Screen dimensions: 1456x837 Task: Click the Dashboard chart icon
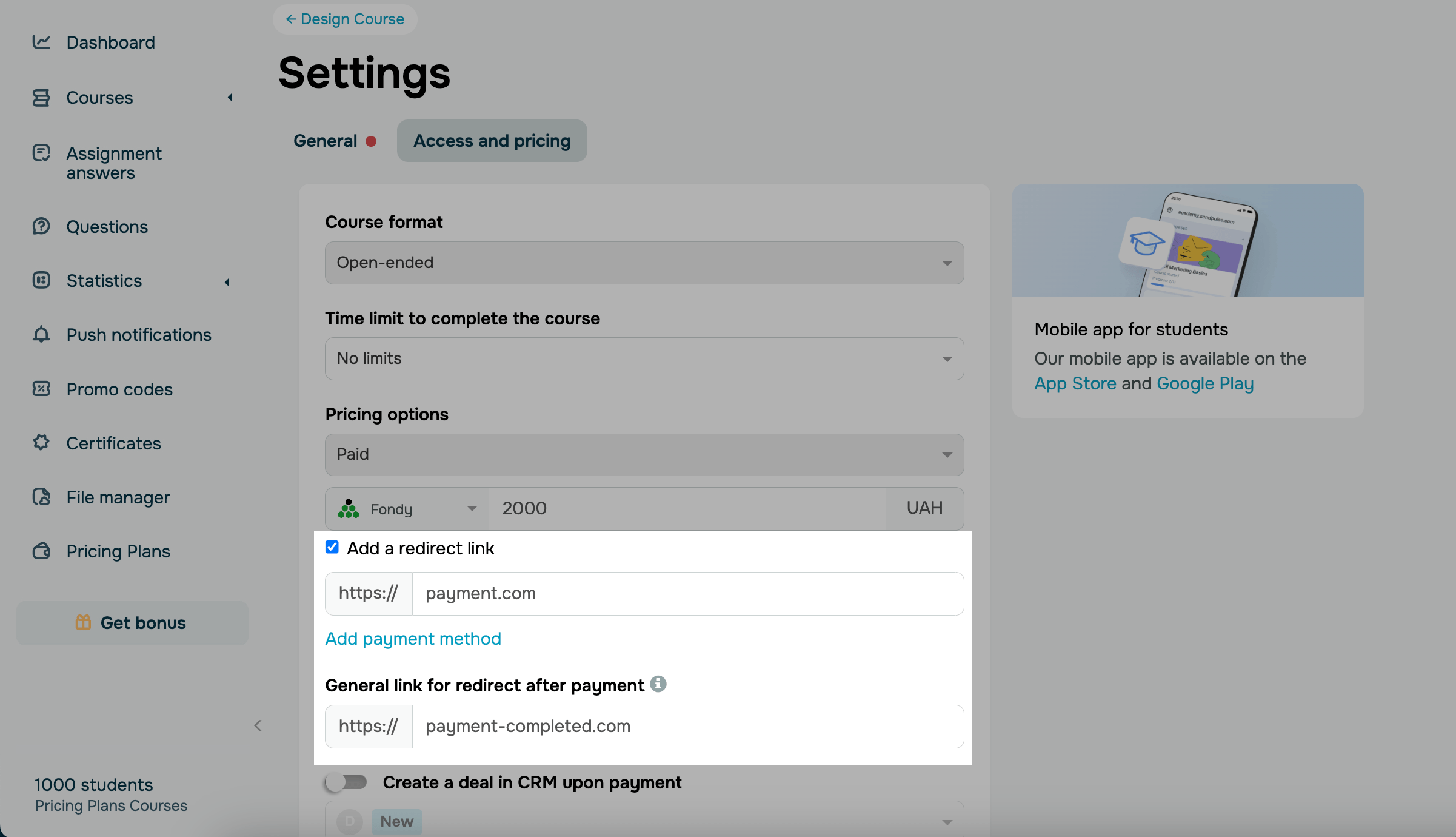coord(41,42)
